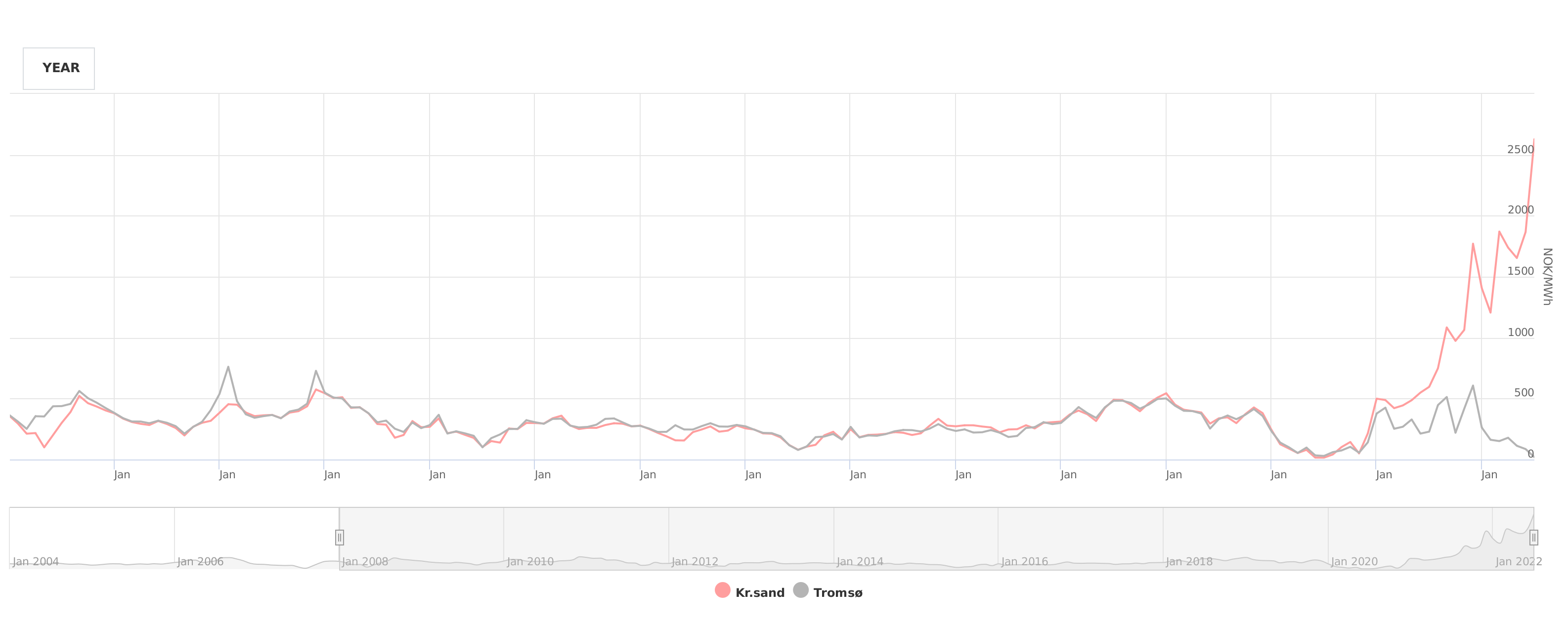Click the 1500 y-axis label
Image resolution: width=1568 pixels, height=627 pixels.
pos(1521,271)
